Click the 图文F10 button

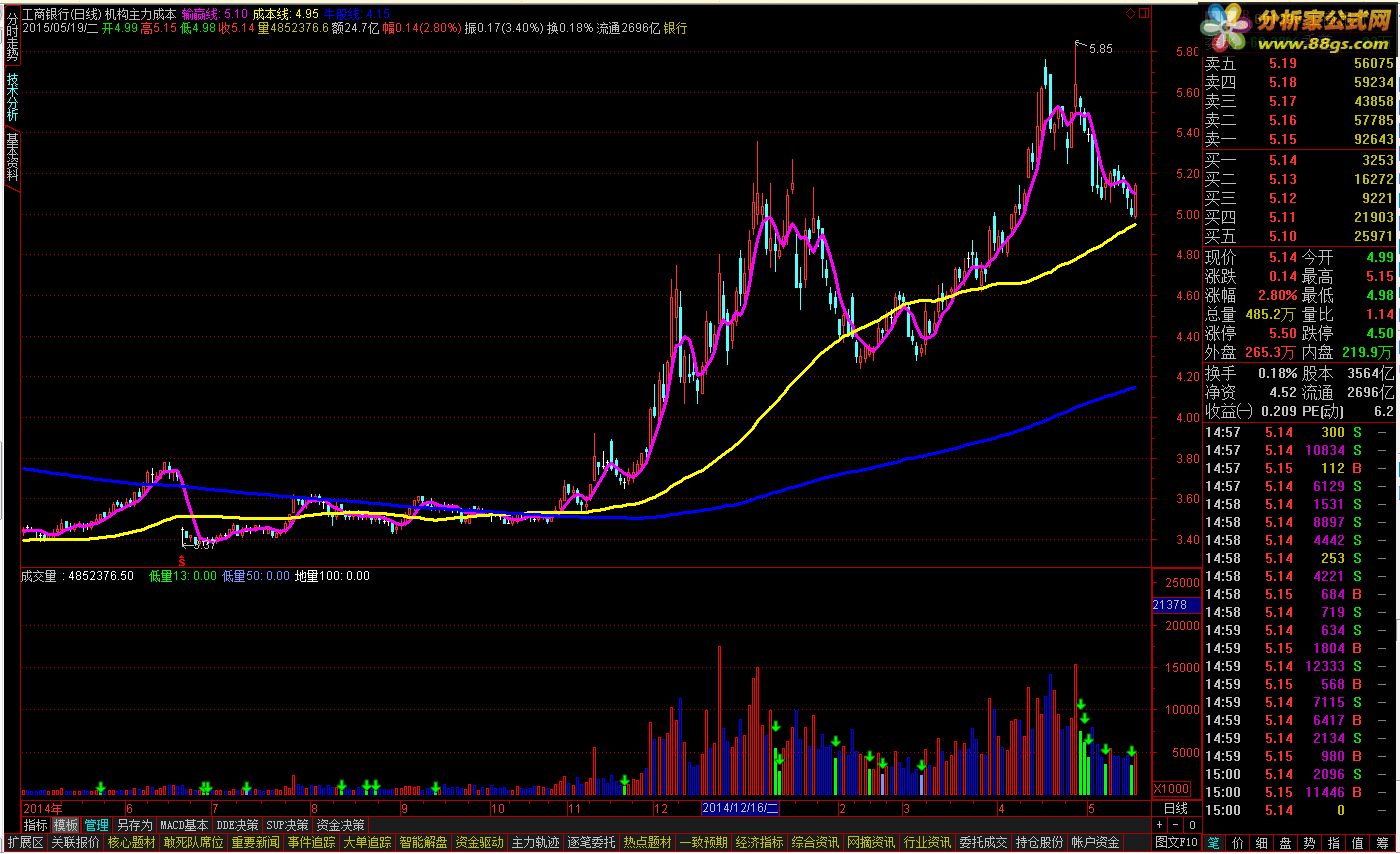pyautogui.click(x=1176, y=842)
